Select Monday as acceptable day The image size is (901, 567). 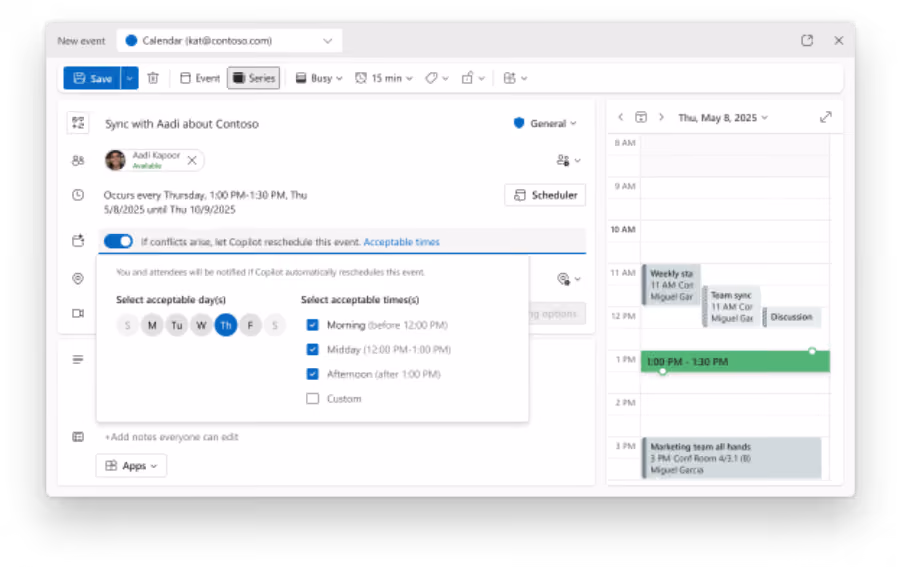(x=152, y=326)
